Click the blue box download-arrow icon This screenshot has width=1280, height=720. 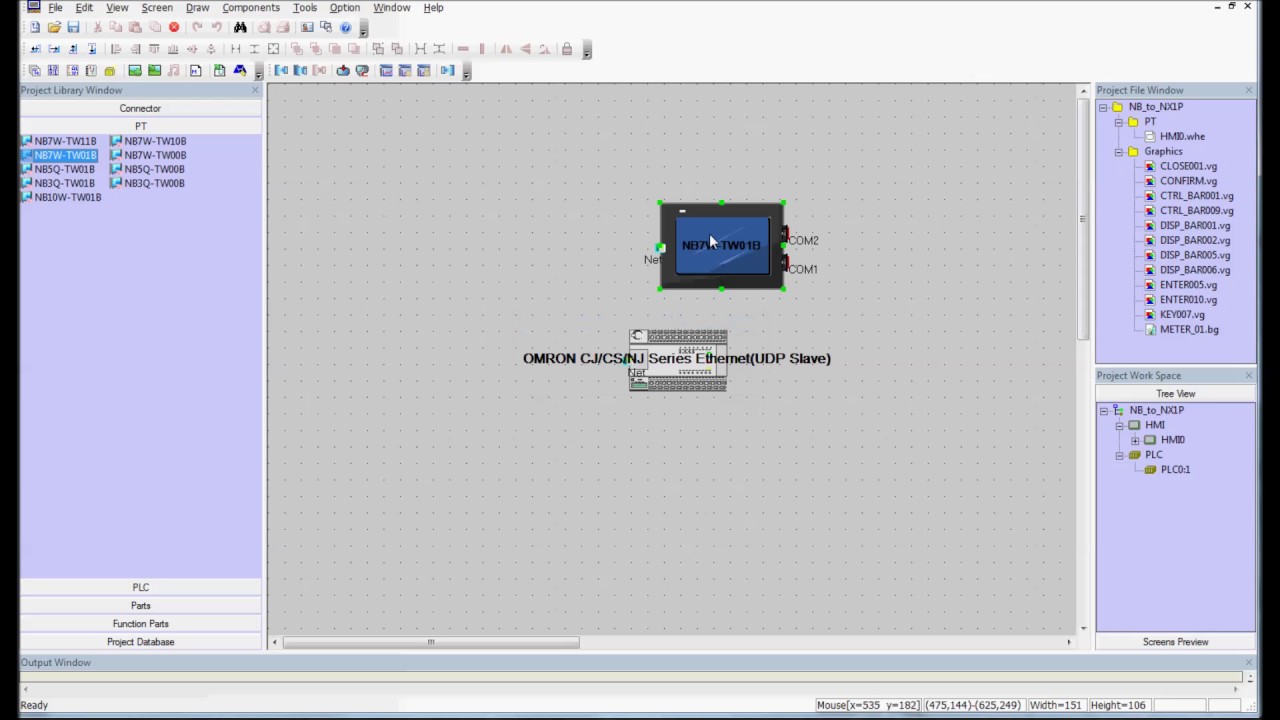[x=343, y=71]
